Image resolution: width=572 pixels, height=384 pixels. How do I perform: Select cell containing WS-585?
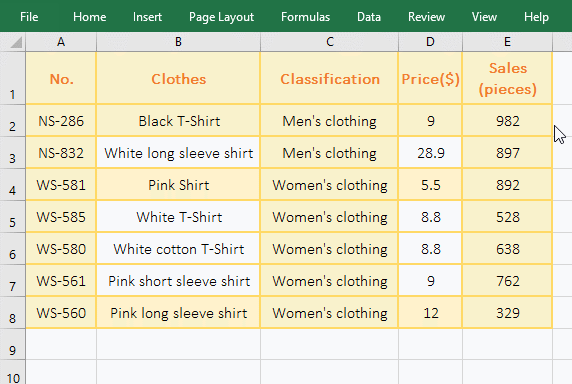[x=61, y=217]
